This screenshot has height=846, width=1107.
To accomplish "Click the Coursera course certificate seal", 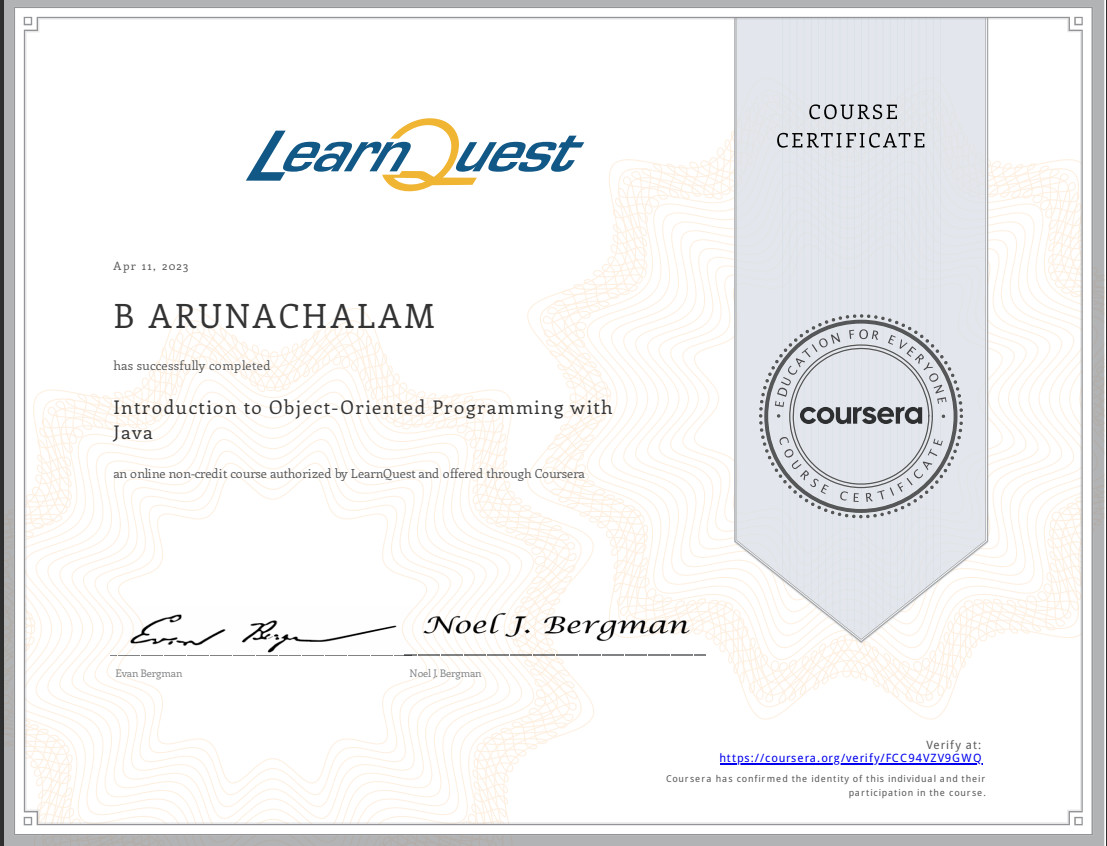I will [x=861, y=415].
